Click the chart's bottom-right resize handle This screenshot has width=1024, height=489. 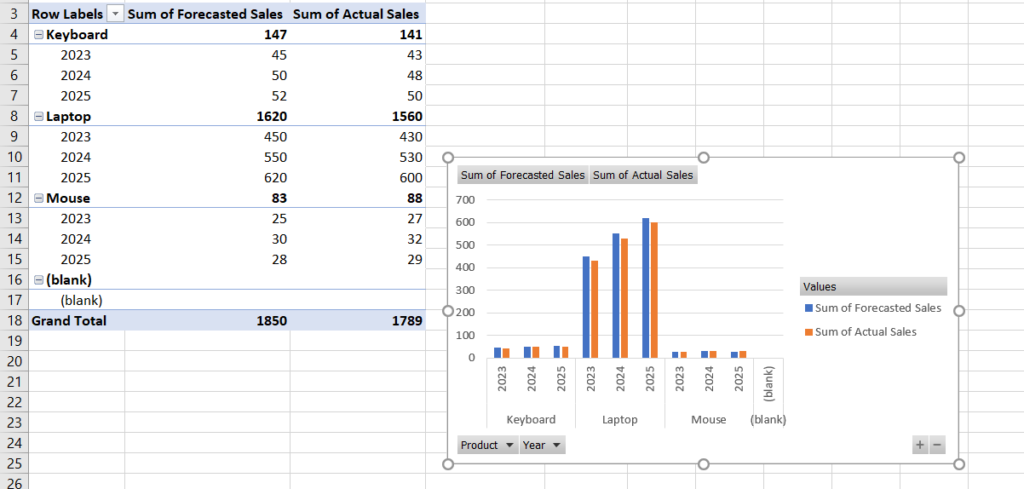click(959, 464)
